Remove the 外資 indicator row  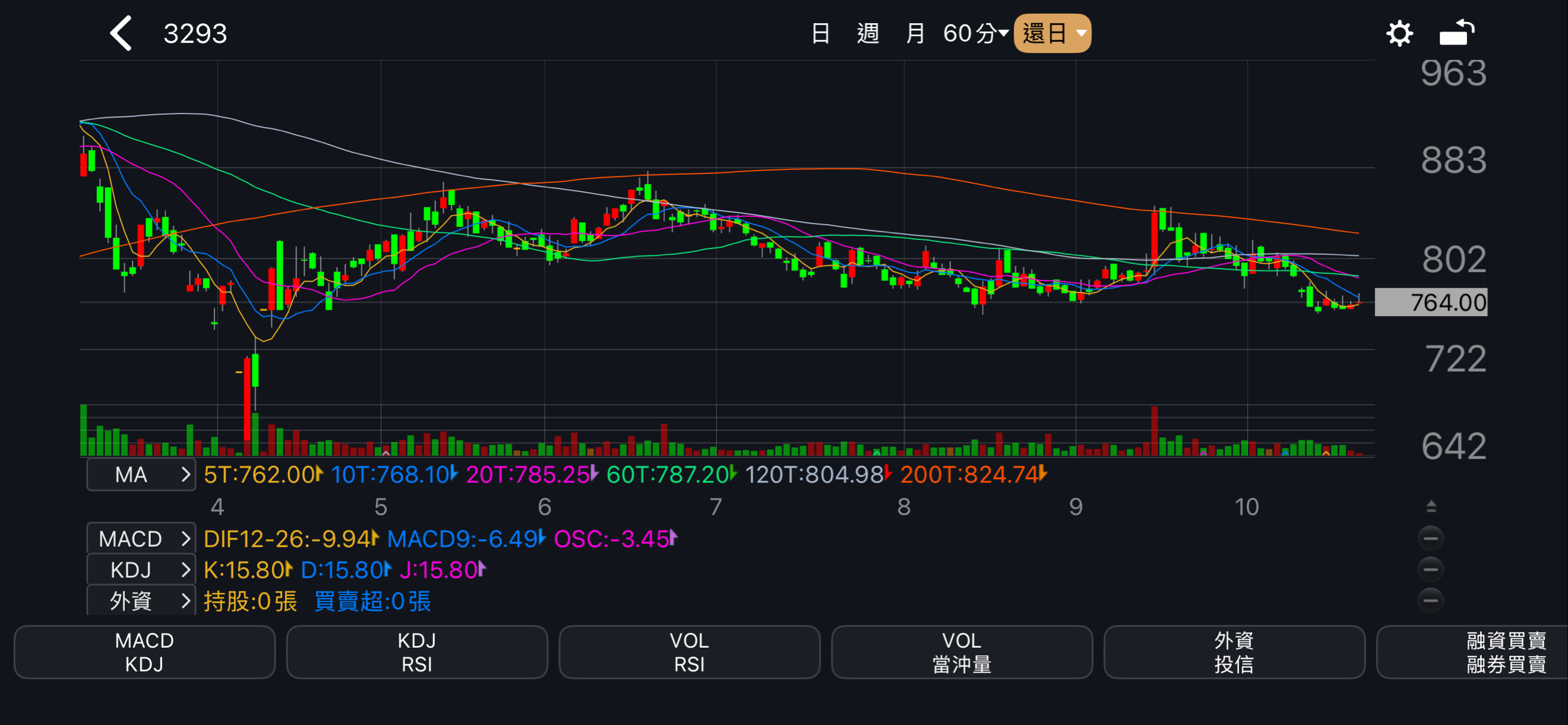point(1430,601)
